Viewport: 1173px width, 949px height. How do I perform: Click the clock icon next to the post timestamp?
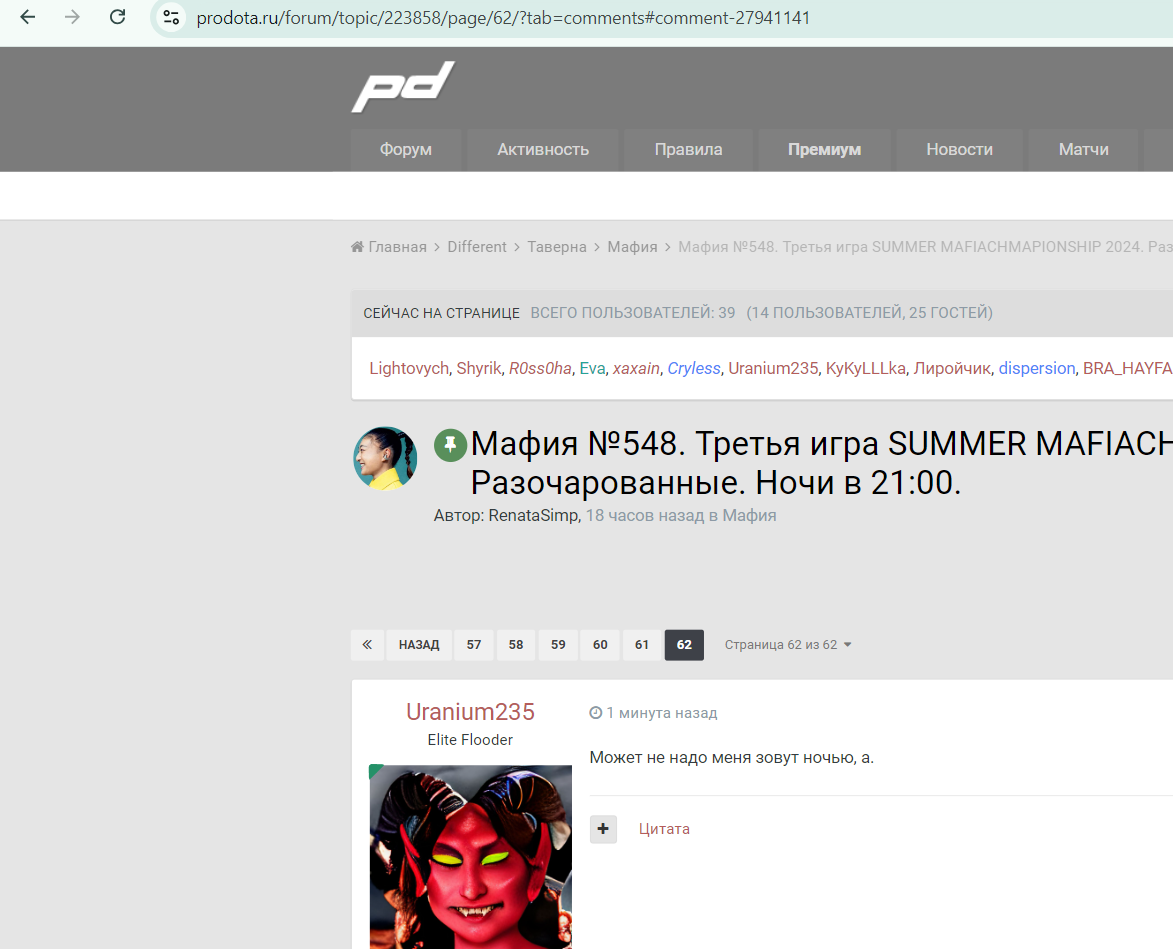coord(596,712)
